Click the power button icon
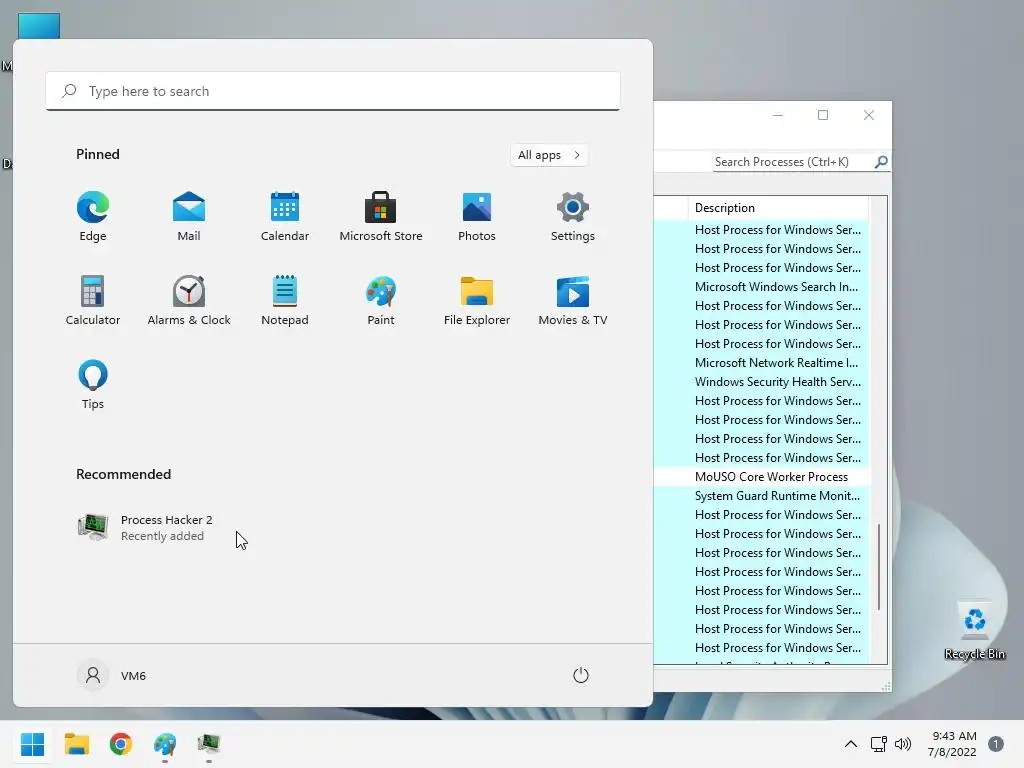Viewport: 1024px width, 768px height. [581, 675]
